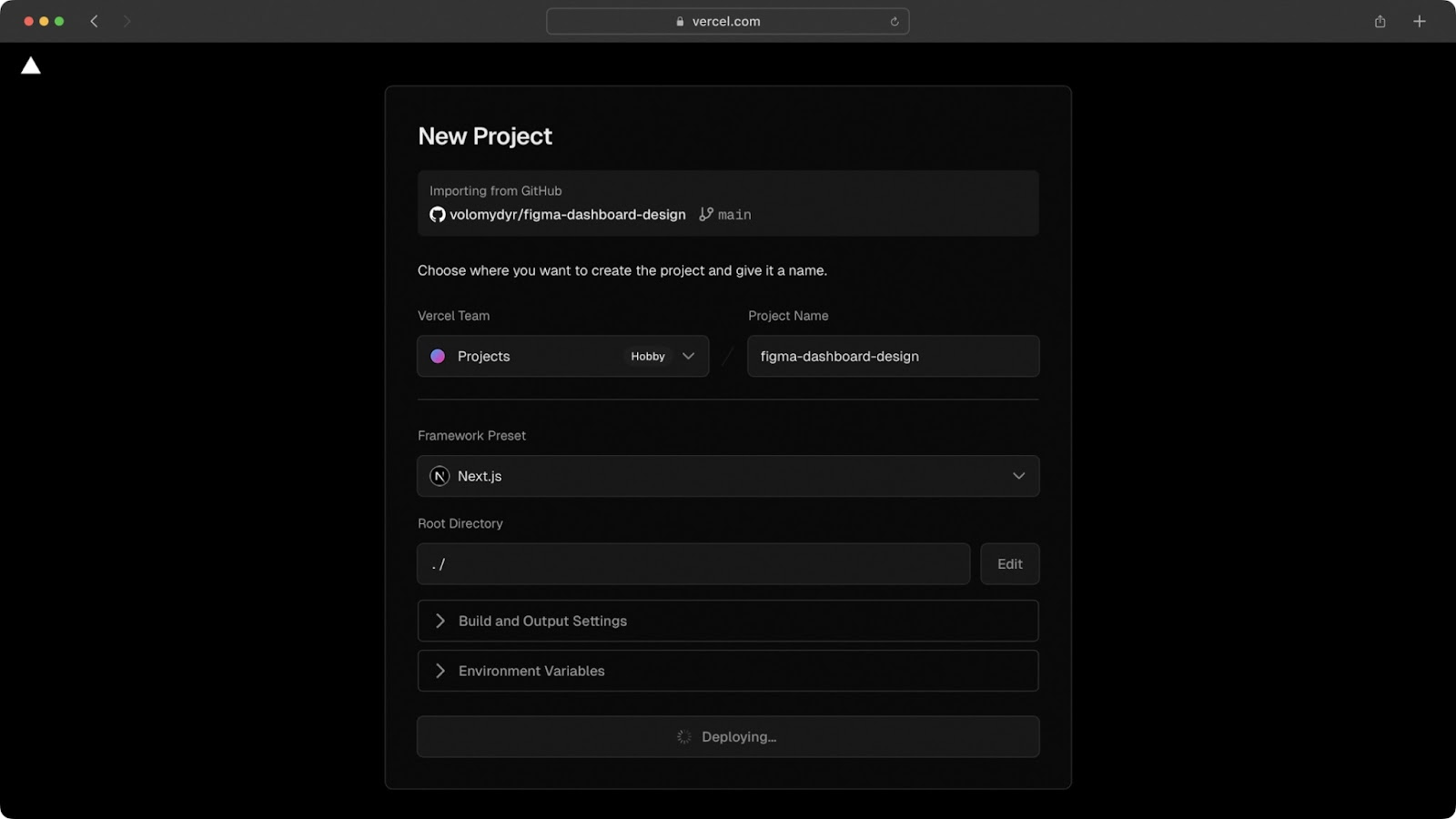Click the Root Directory path field

click(x=693, y=564)
